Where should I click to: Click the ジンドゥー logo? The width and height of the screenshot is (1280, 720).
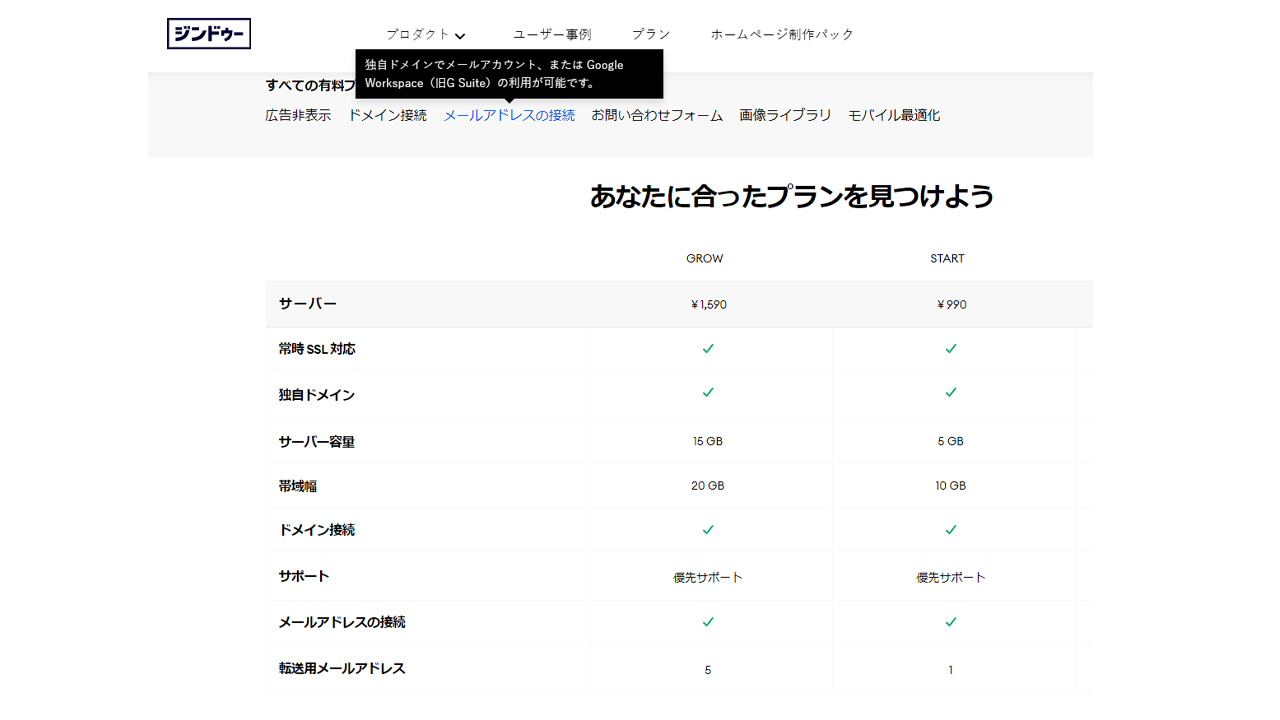coord(208,34)
